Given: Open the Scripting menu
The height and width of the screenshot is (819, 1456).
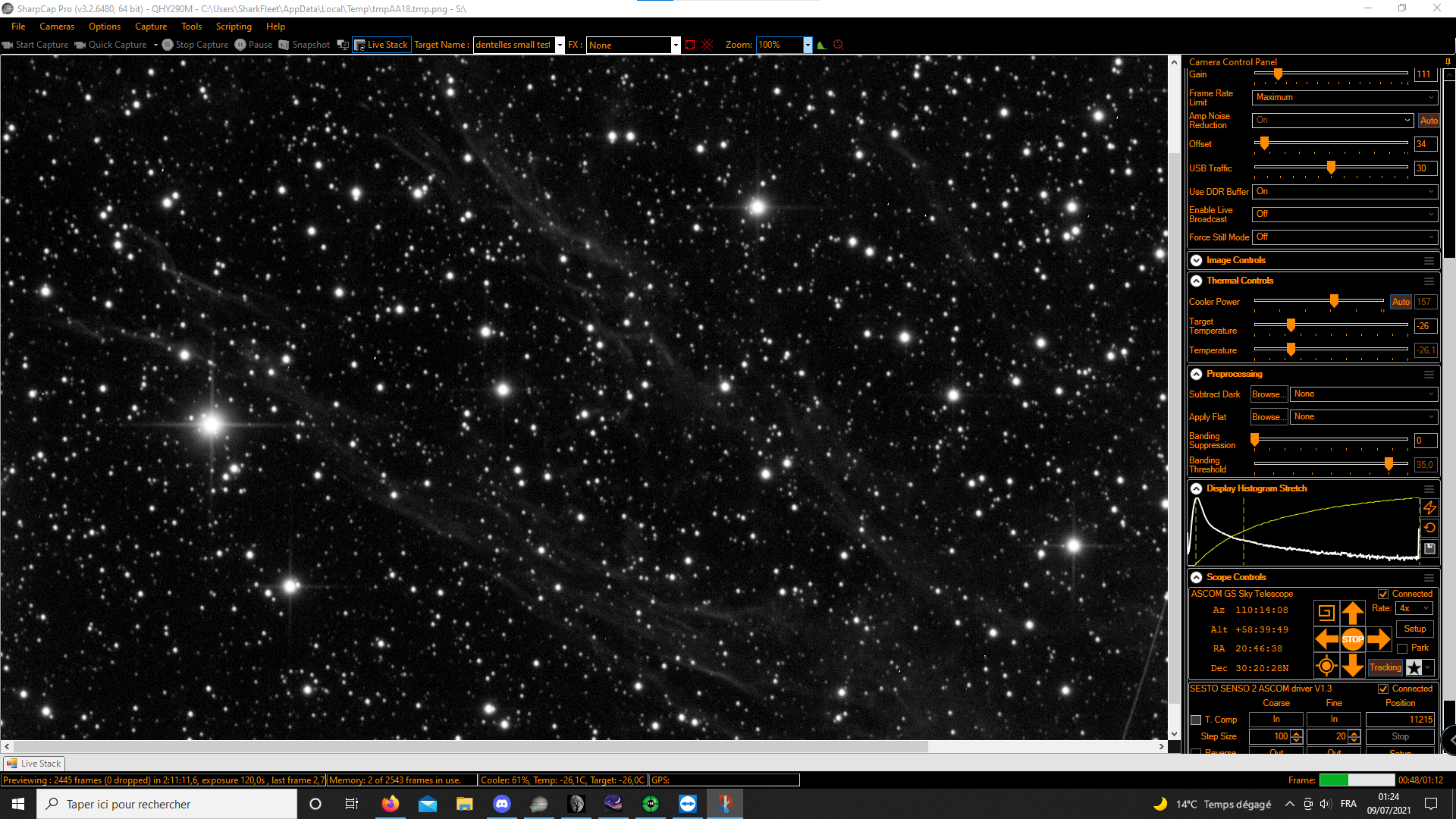Looking at the screenshot, I should click(x=234, y=27).
